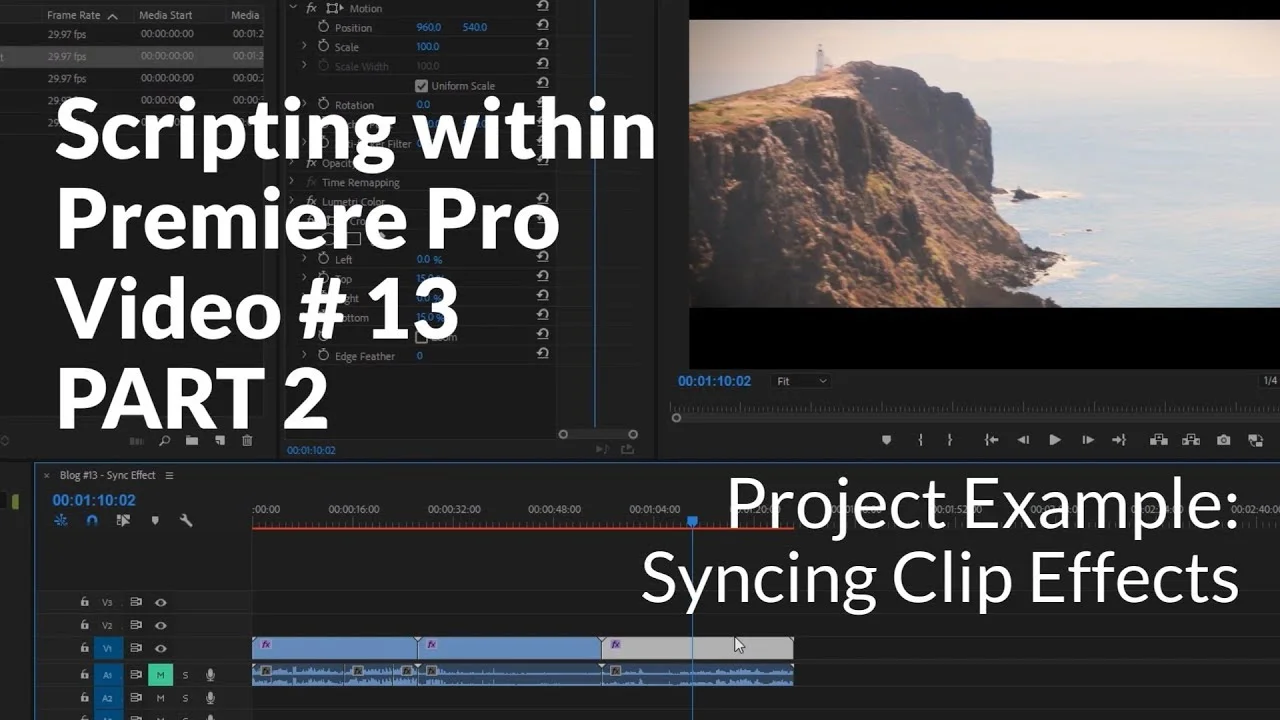Click Add Marker in the Program Monitor
The image size is (1280, 720).
tap(886, 440)
